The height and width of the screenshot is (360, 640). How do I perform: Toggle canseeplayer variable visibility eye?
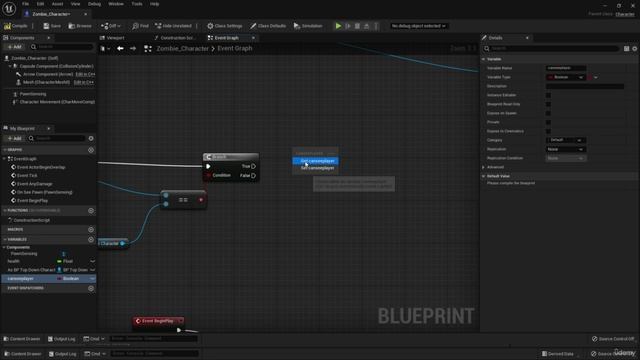coord(92,279)
